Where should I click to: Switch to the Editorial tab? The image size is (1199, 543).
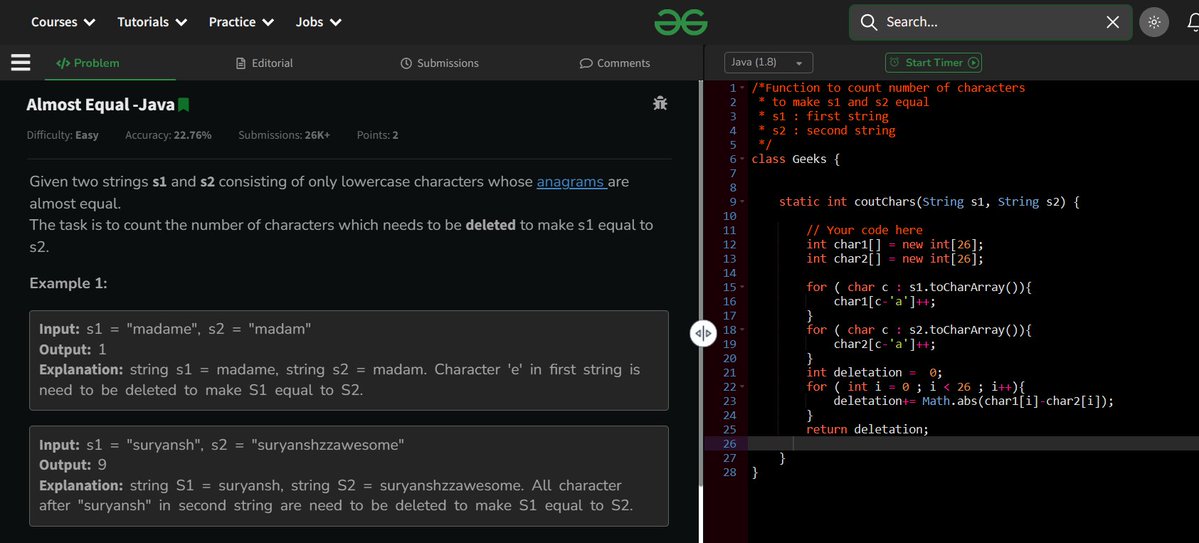[265, 63]
